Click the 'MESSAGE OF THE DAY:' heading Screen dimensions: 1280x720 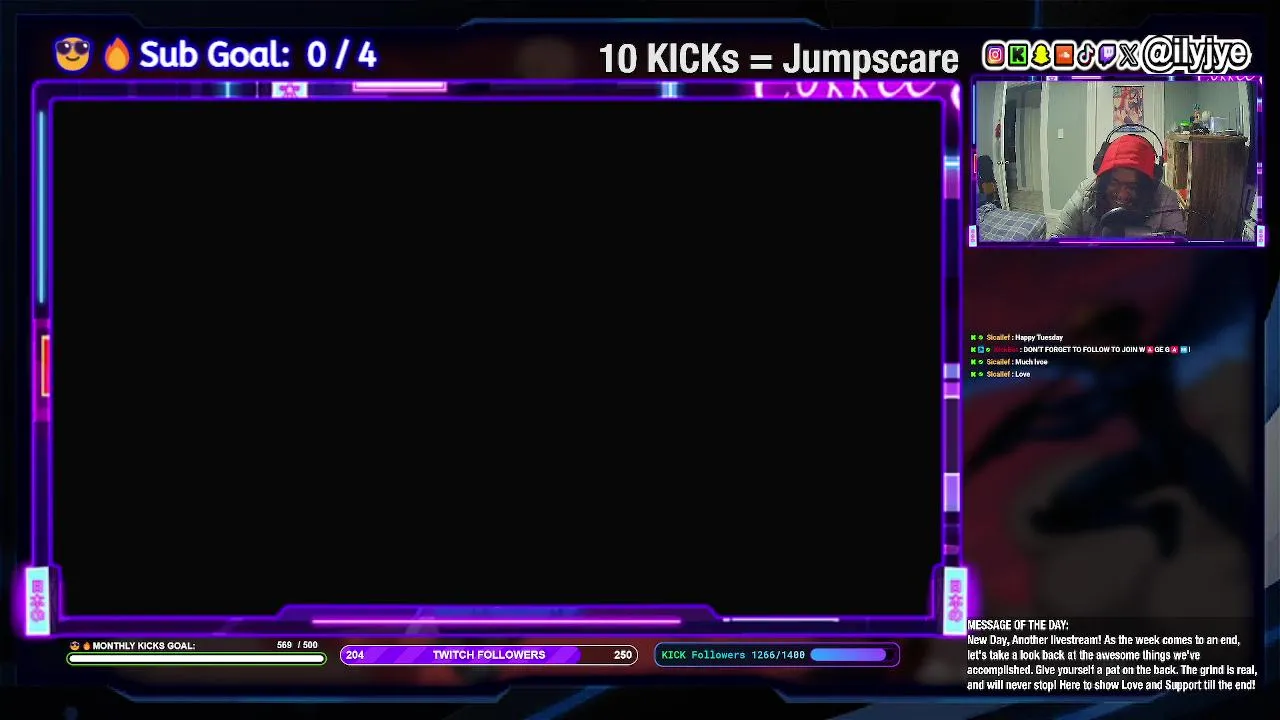tap(1018, 625)
